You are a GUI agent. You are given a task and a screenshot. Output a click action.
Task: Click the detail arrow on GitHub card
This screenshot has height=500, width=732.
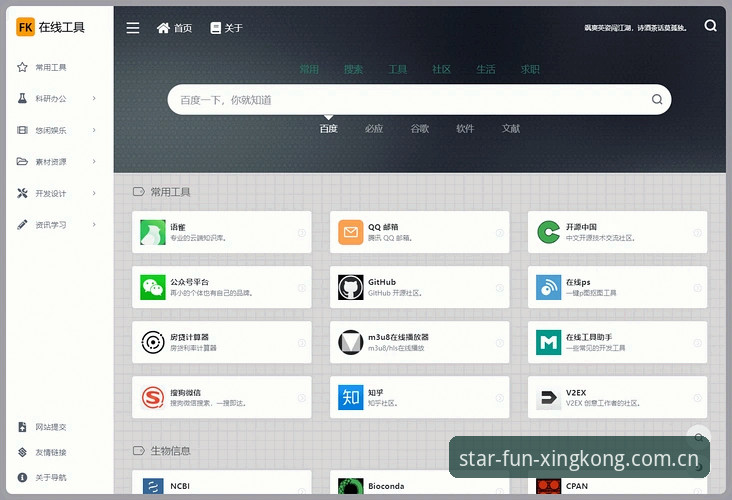click(x=500, y=288)
